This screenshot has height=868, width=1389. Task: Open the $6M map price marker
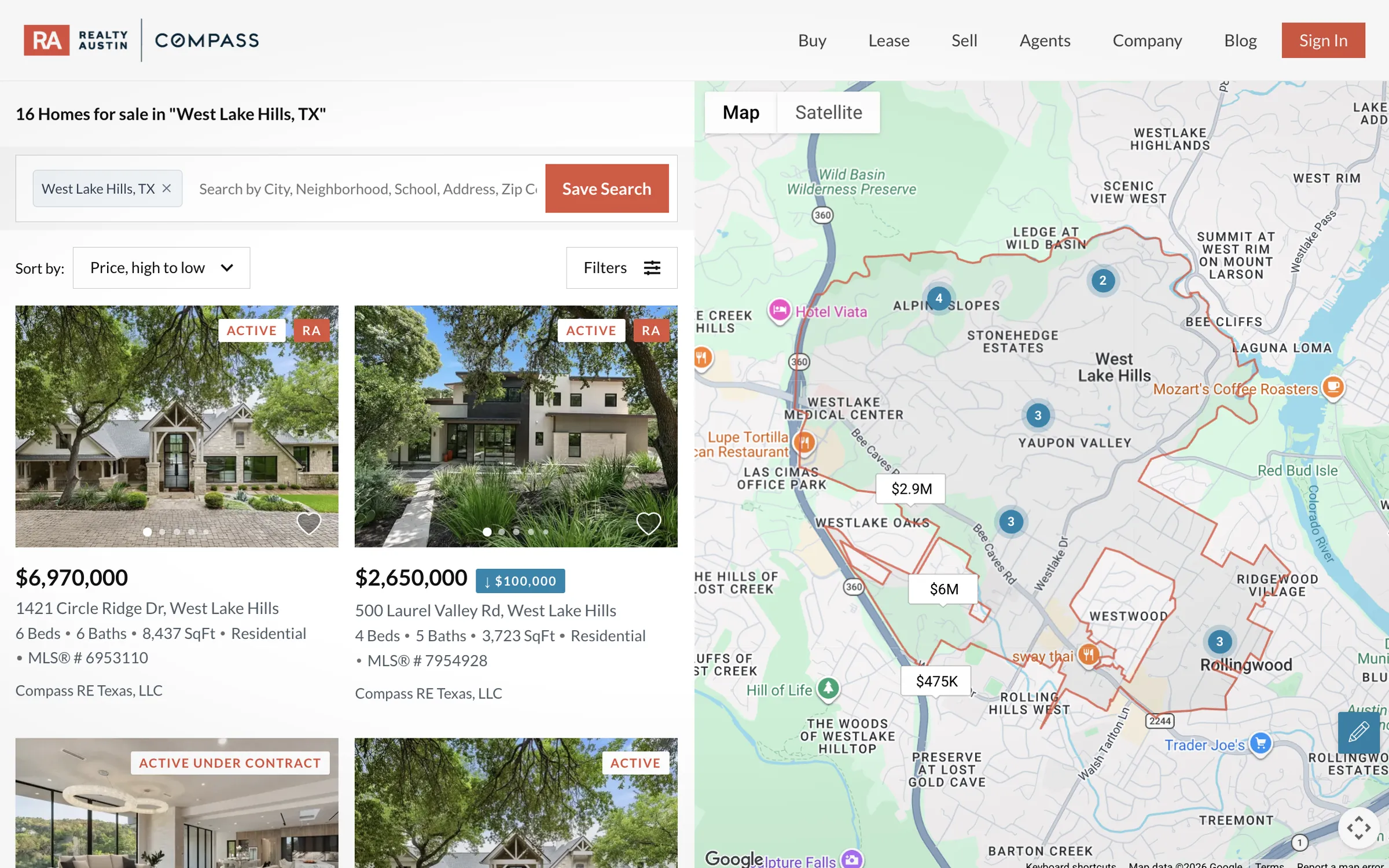point(943,589)
